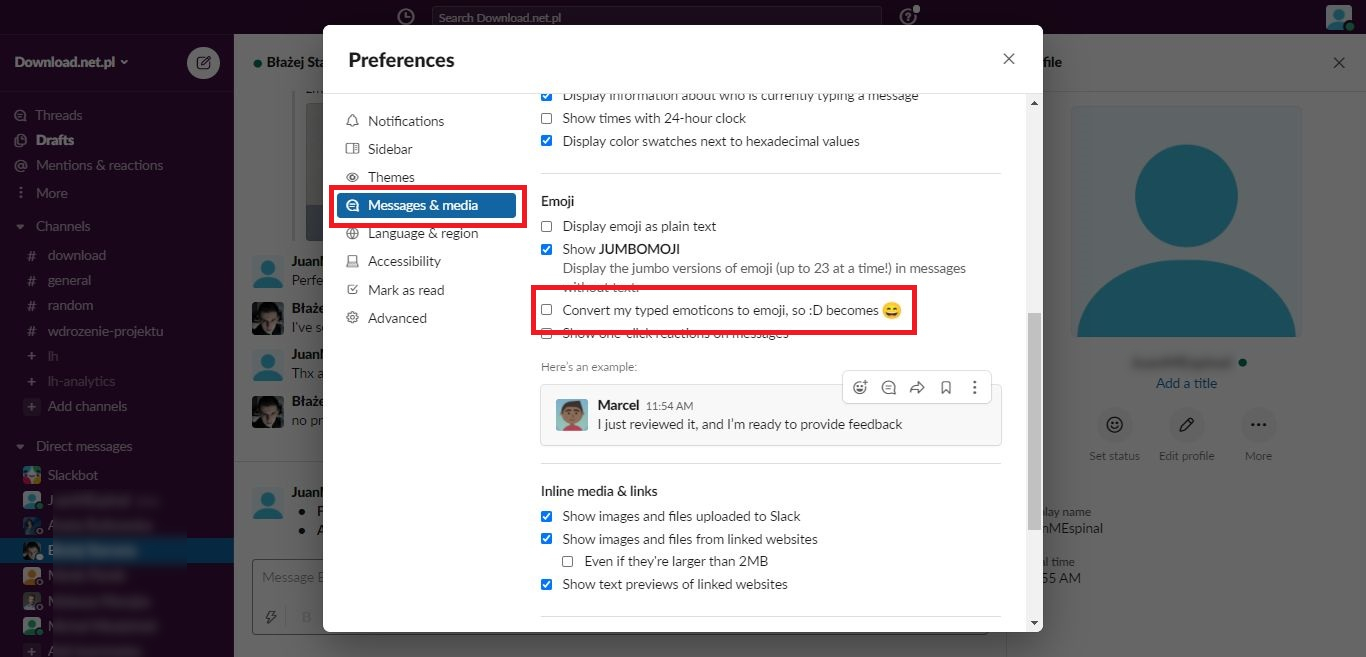Image resolution: width=1366 pixels, height=657 pixels.
Task: Open the Download.net.pl workspace menu
Action: (x=71, y=62)
